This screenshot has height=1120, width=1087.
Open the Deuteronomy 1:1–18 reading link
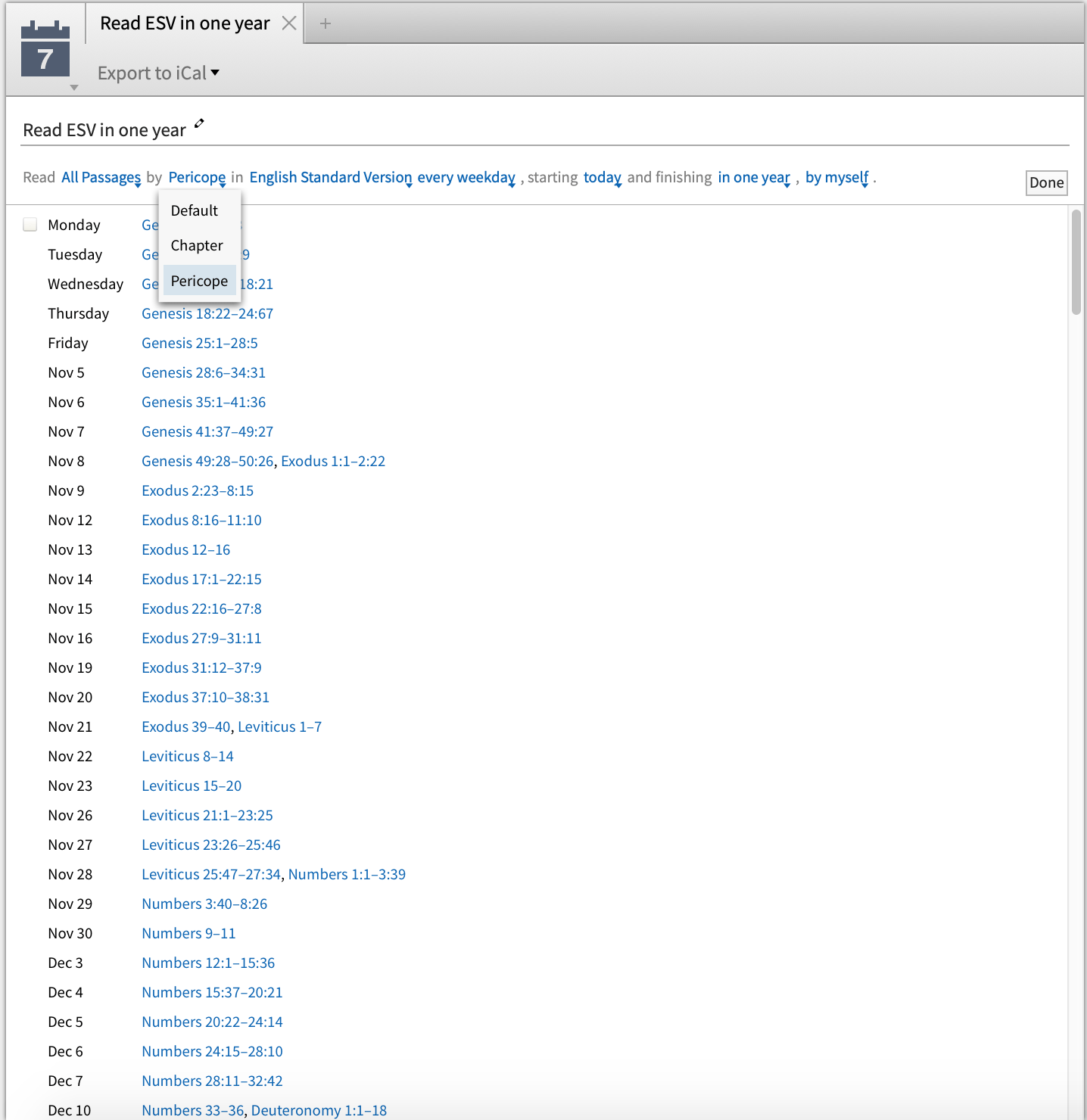pyautogui.click(x=319, y=1110)
